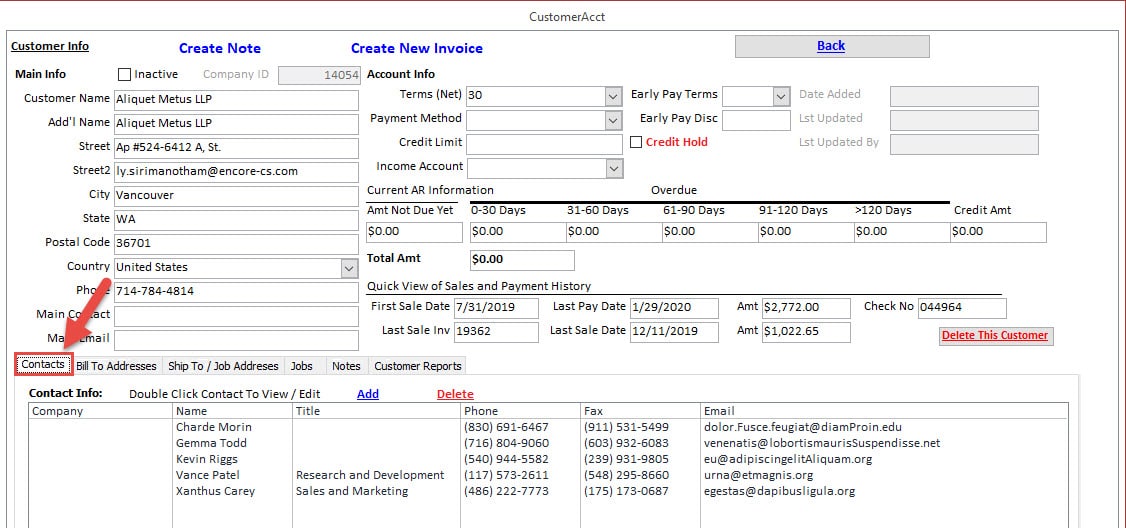Click the $2,772.00 Amt field

pyautogui.click(x=806, y=308)
